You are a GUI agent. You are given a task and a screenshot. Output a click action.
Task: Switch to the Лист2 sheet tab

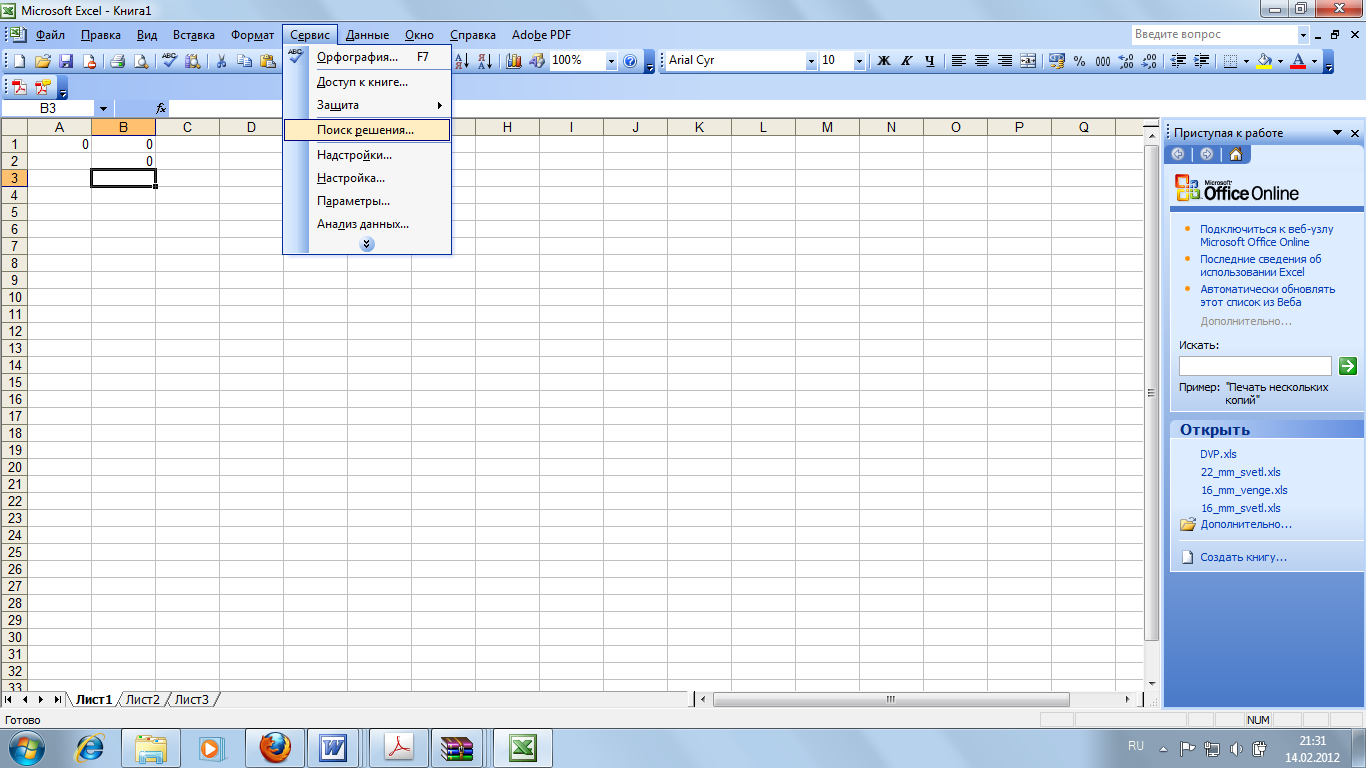point(142,699)
